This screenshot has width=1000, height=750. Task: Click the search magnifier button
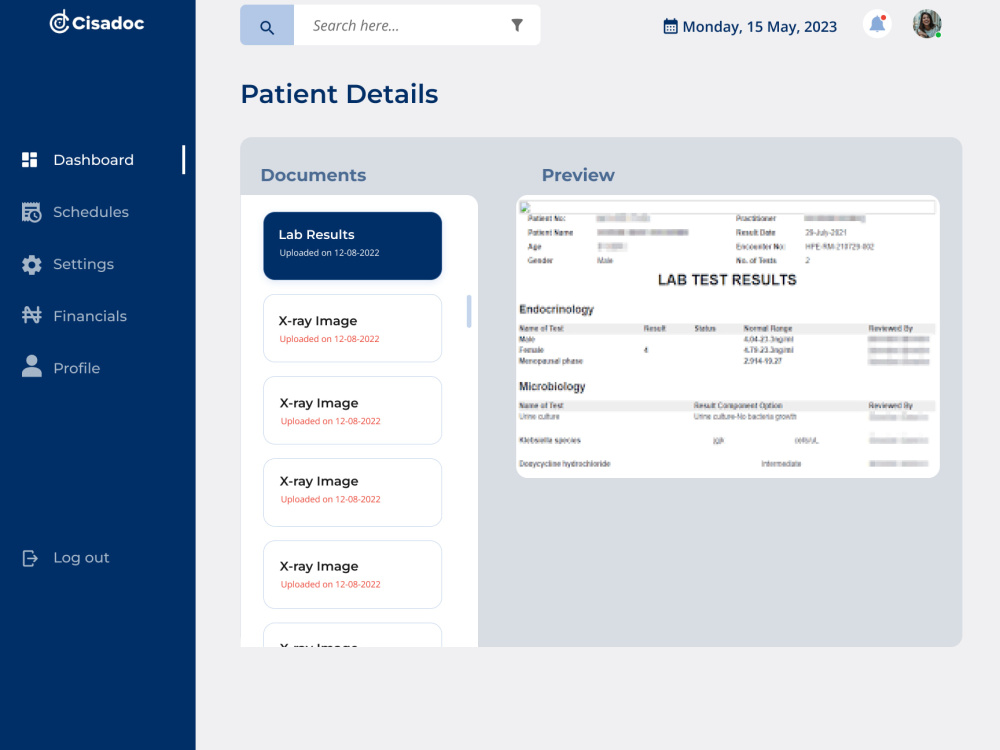click(267, 26)
